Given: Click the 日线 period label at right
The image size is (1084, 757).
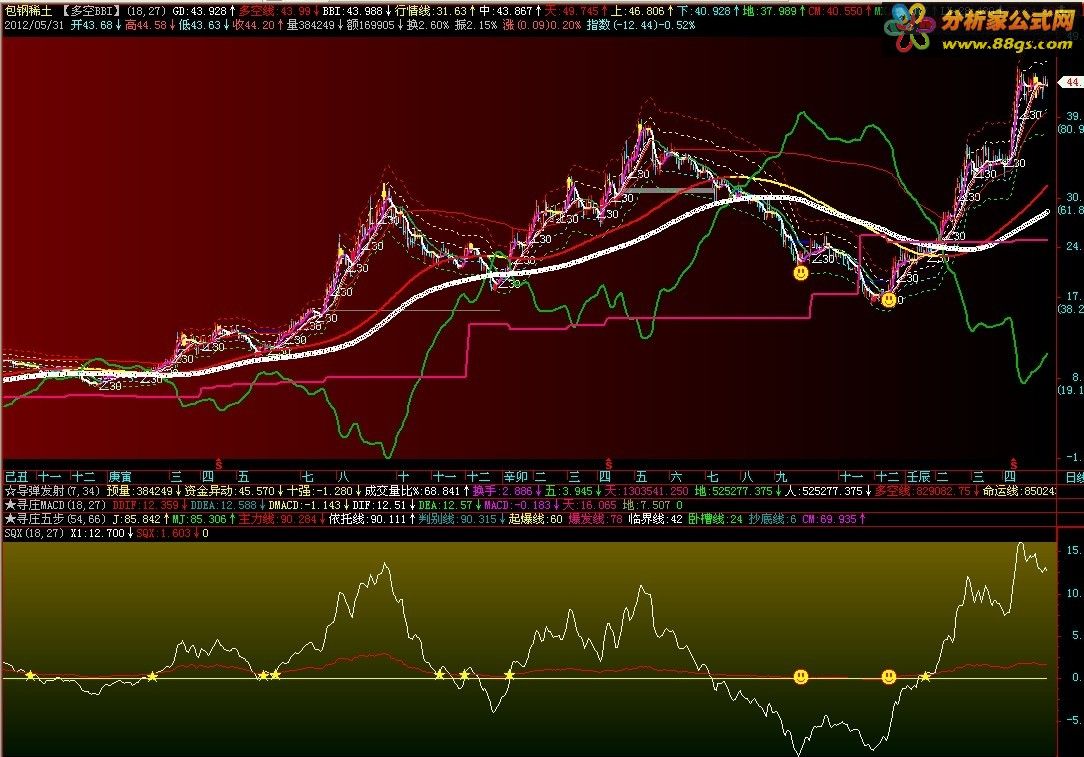Looking at the screenshot, I should [1074, 478].
